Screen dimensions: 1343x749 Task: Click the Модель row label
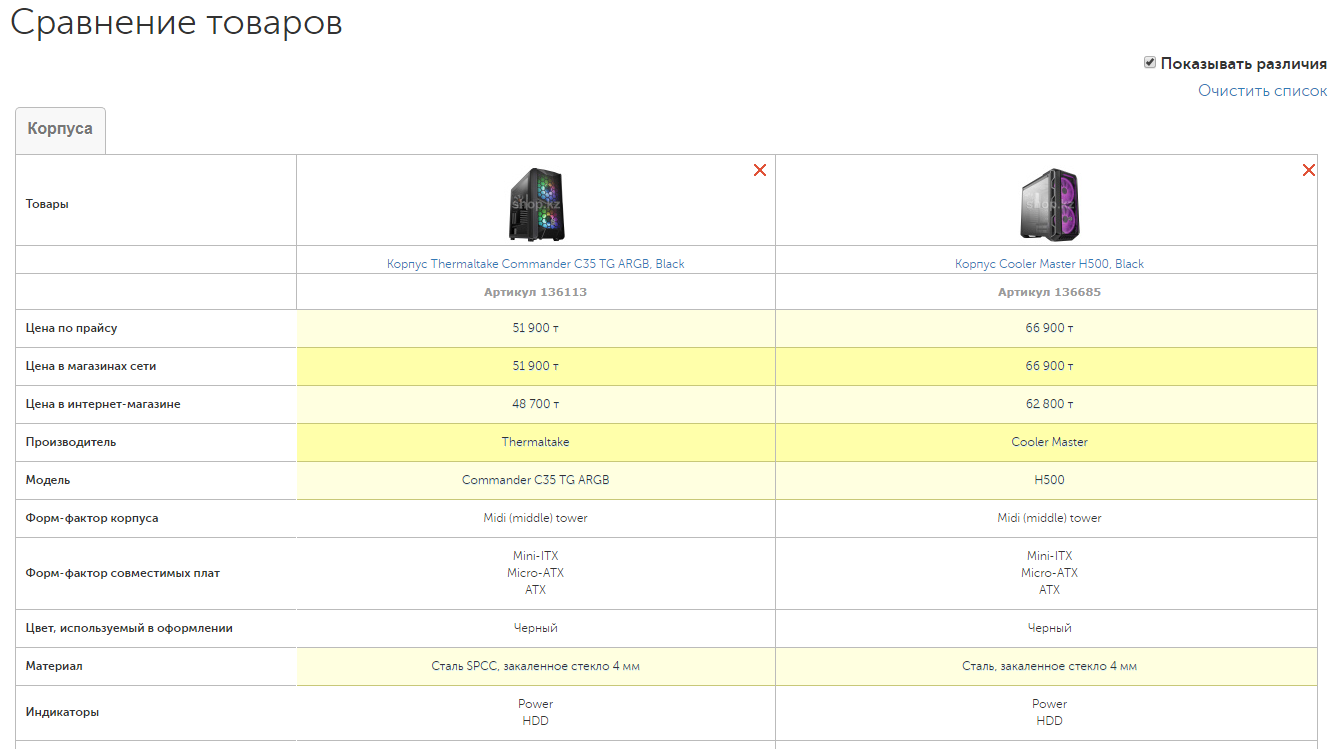[x=48, y=480]
